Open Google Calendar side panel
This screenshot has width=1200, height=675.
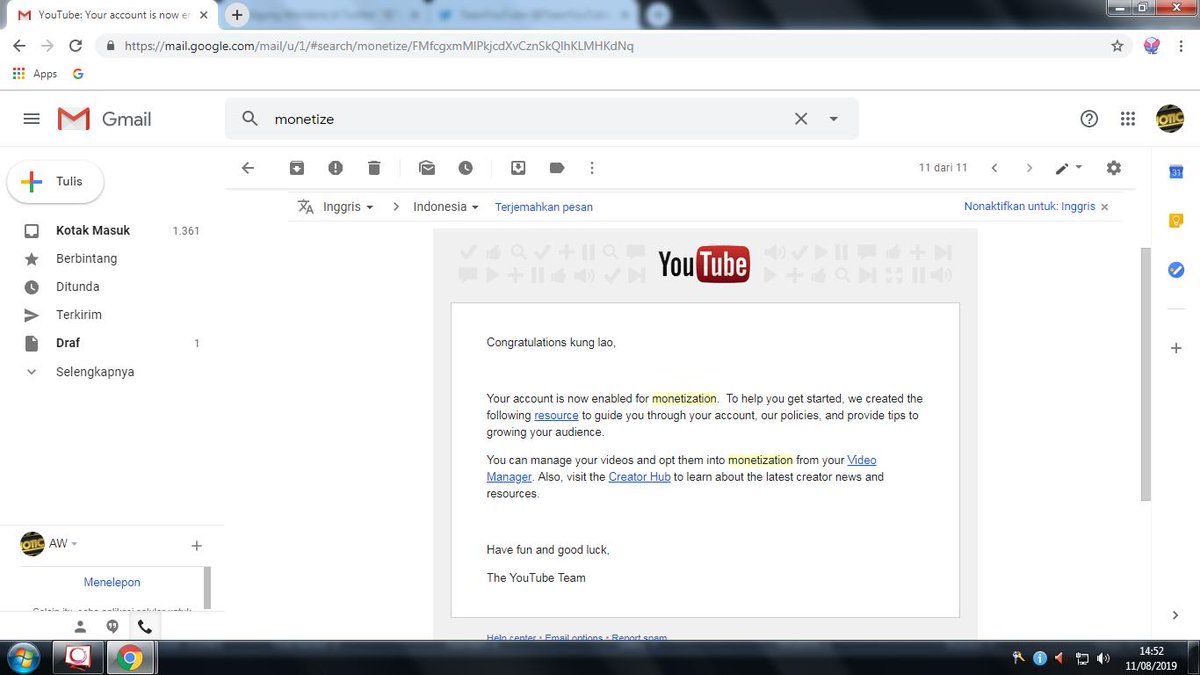pyautogui.click(x=1176, y=172)
